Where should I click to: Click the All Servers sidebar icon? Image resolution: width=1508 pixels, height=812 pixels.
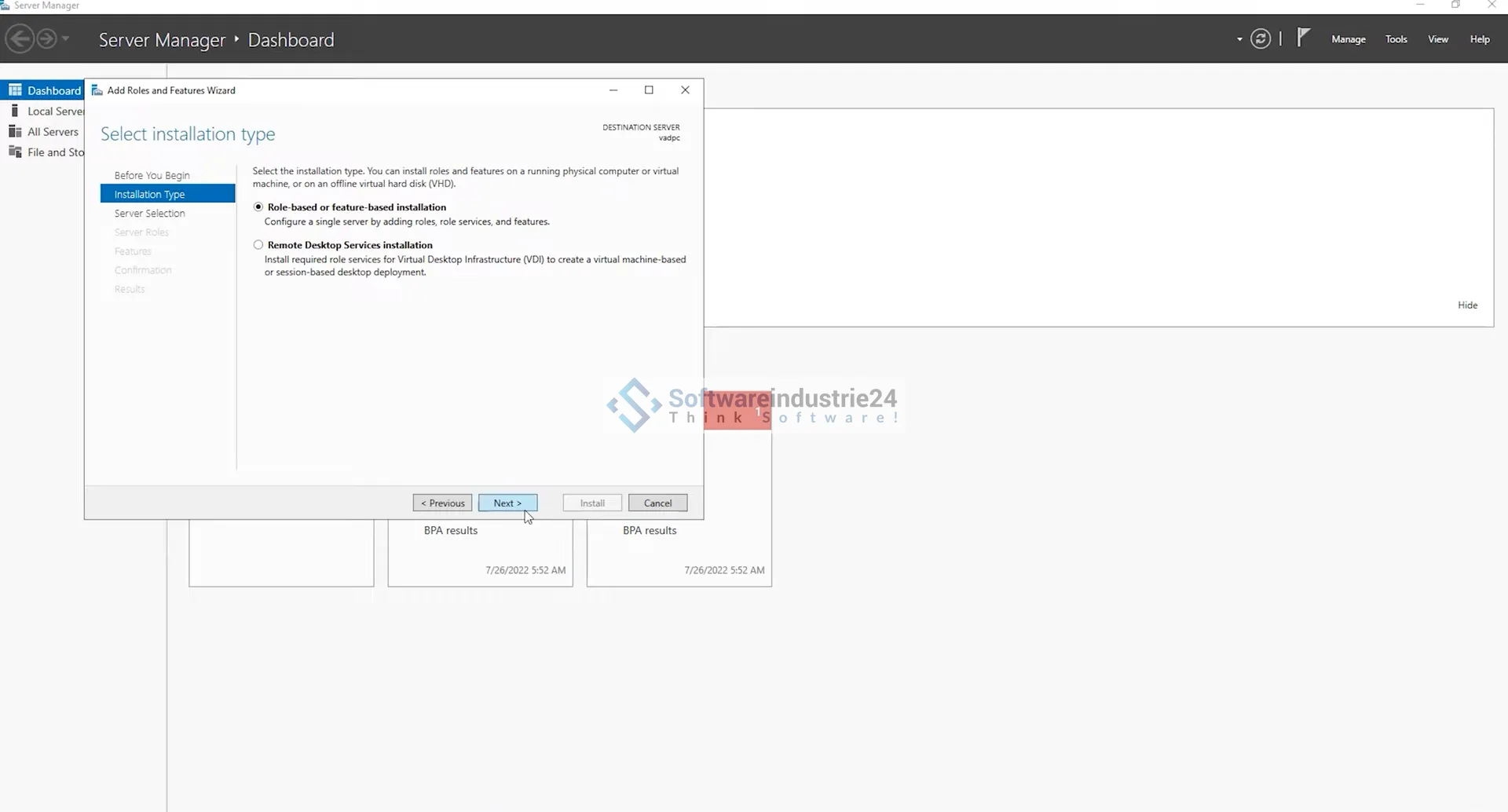click(15, 131)
